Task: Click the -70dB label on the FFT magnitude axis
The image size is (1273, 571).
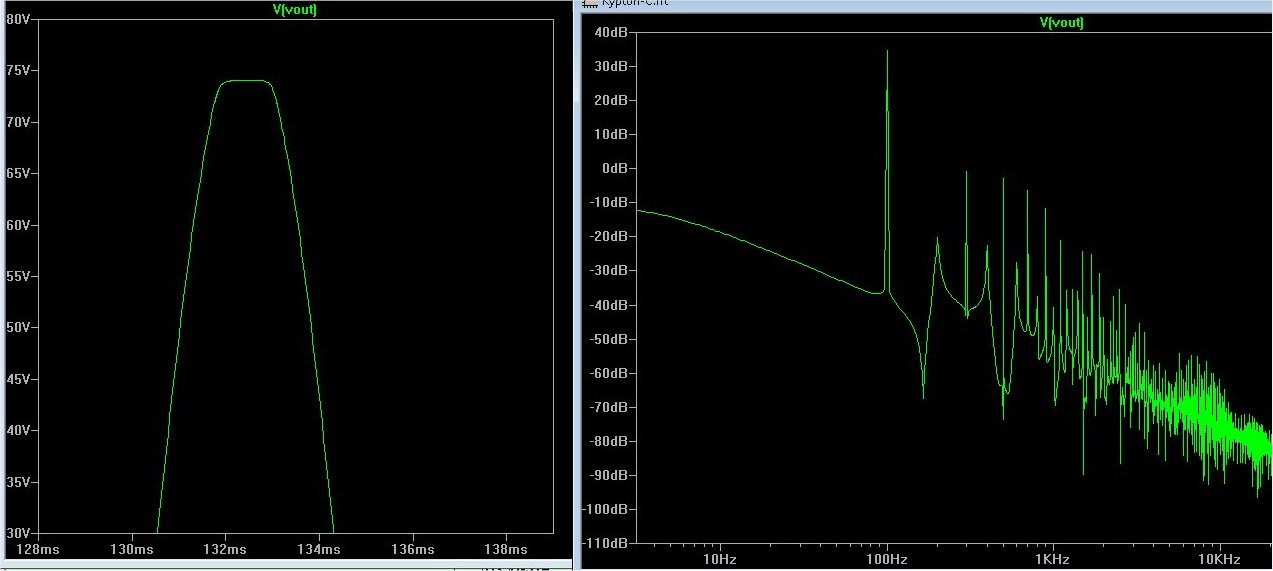Action: click(608, 407)
